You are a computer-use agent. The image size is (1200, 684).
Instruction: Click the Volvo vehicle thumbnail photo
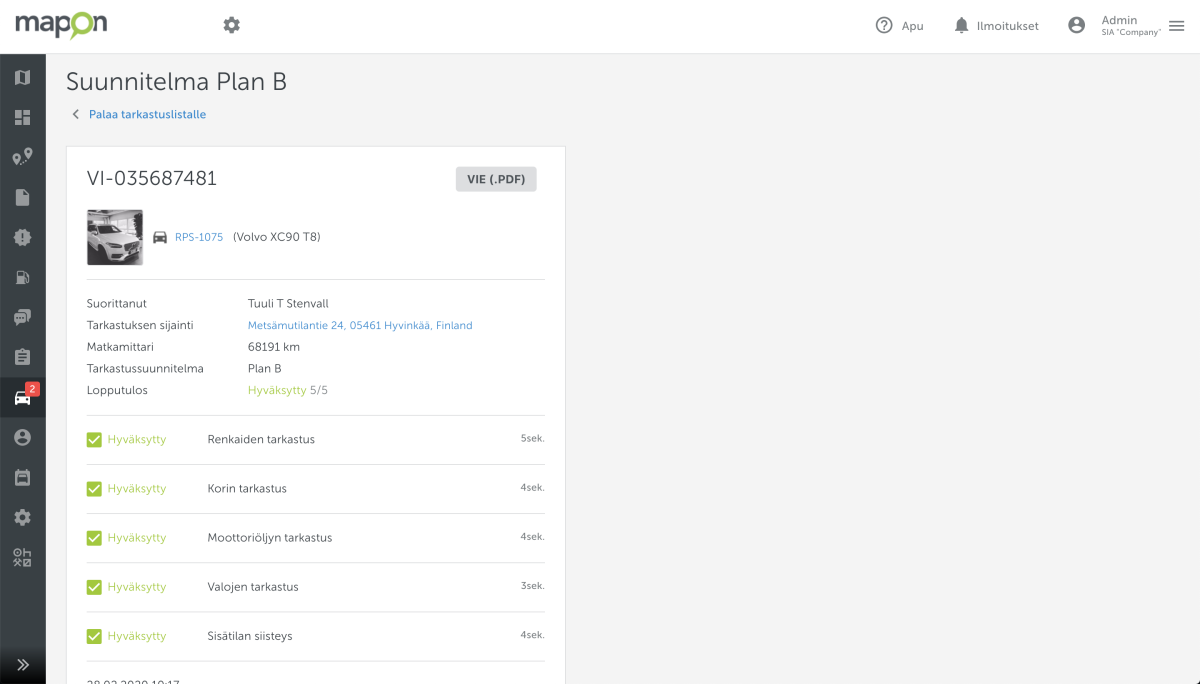(115, 237)
